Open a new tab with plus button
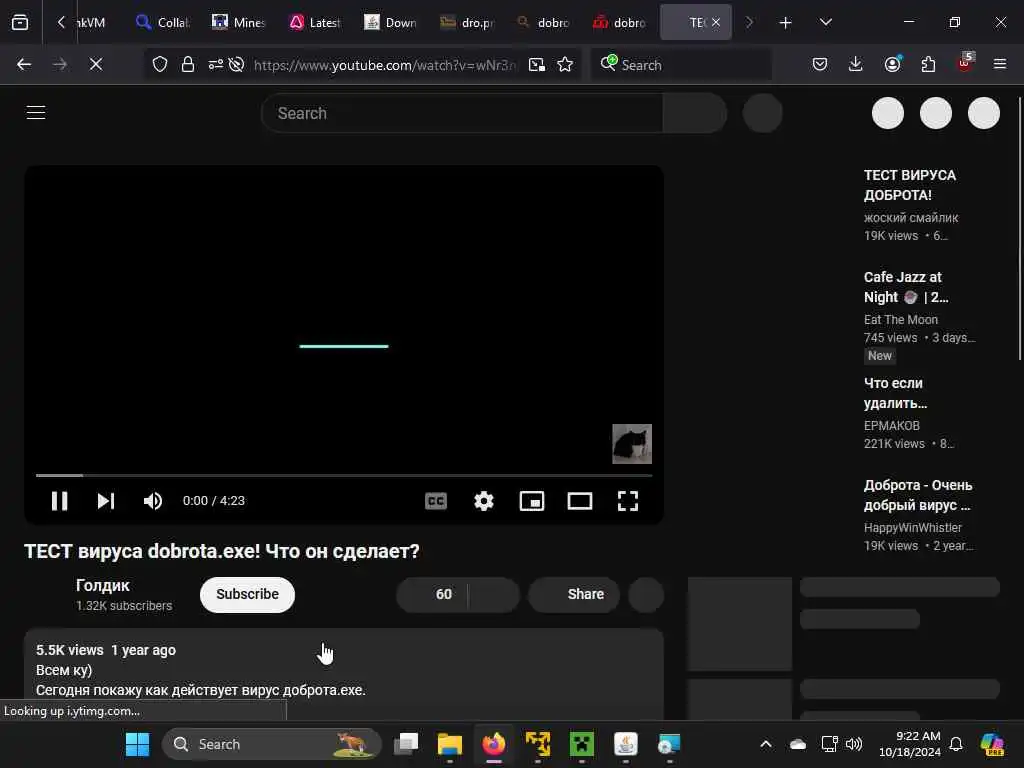 (x=786, y=22)
